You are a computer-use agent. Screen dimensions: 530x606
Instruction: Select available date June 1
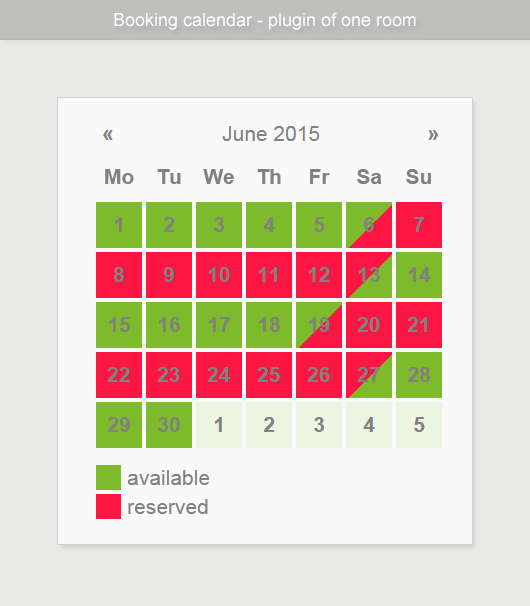click(119, 225)
